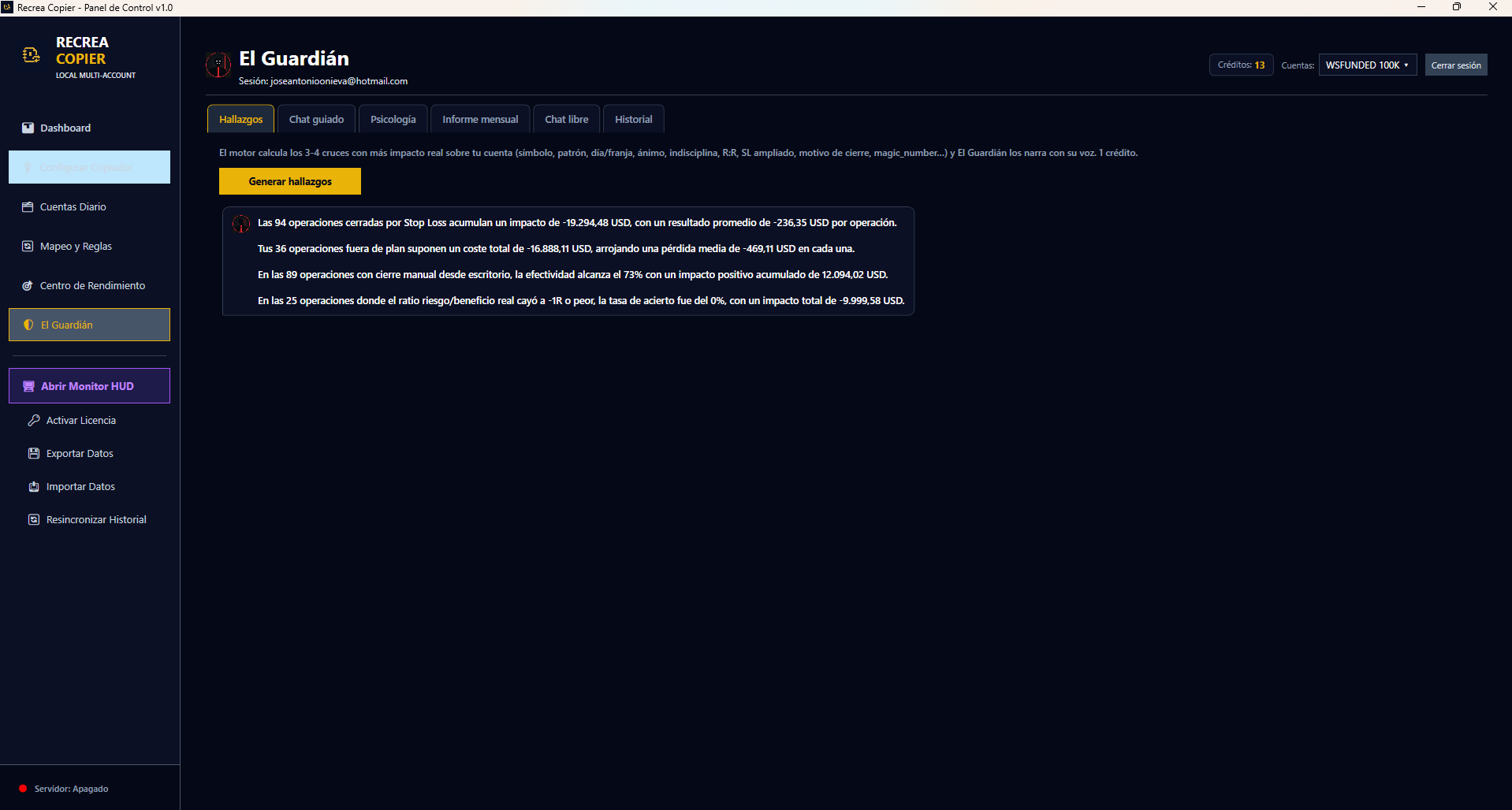Click the Guardián avatar in findings card
The width and height of the screenshot is (1512, 810).
click(241, 224)
